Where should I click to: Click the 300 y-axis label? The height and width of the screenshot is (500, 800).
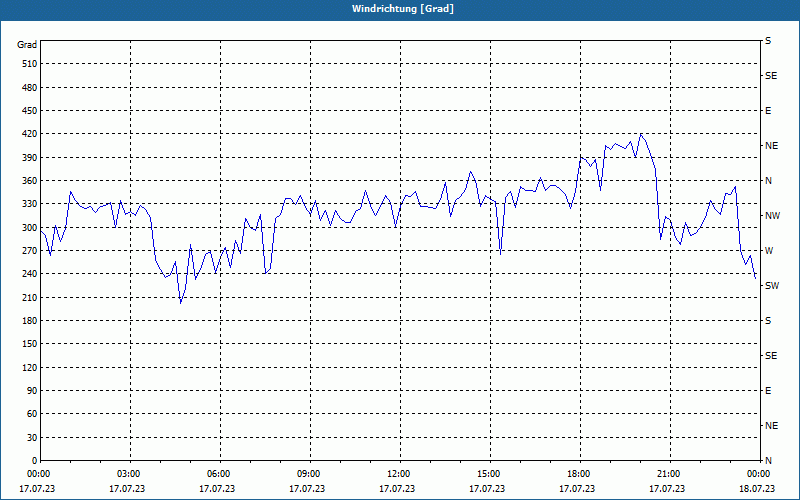[x=30, y=228]
